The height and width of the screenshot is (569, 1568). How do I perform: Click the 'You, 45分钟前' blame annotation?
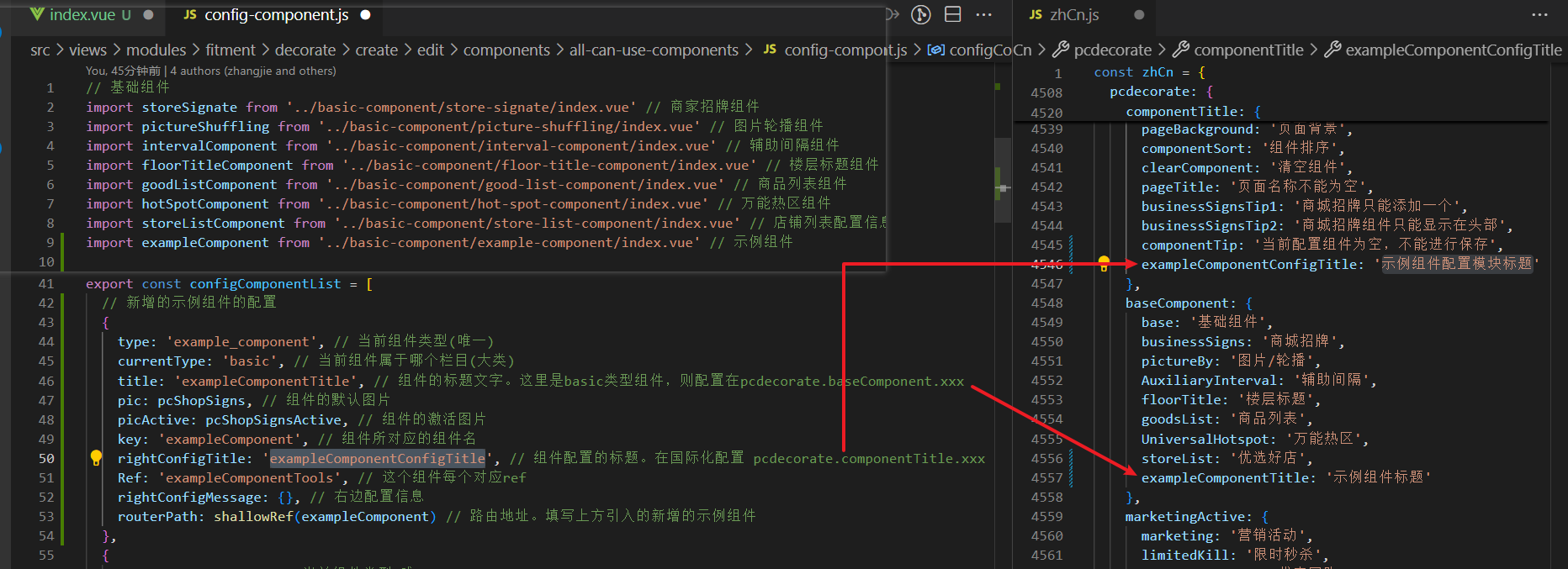coord(123,71)
